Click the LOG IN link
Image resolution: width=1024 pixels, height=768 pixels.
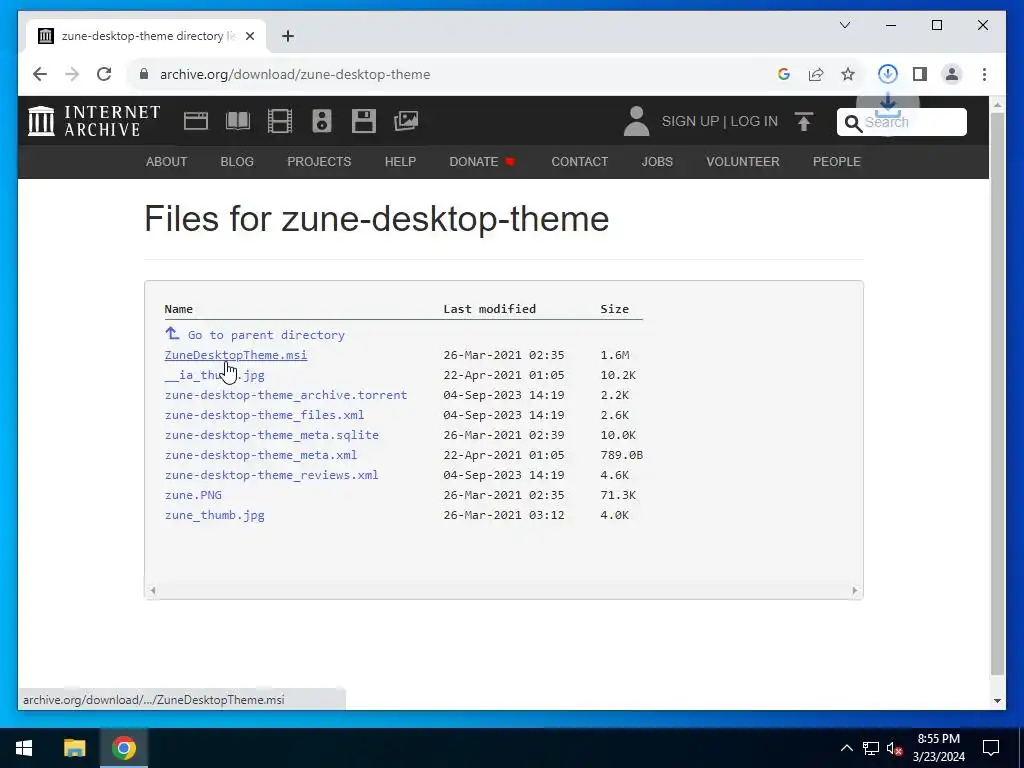pyautogui.click(x=754, y=121)
